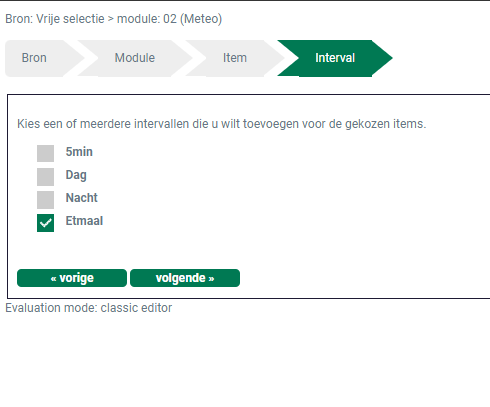Click 'module: 02 (Meteo)' breadcrumb text

pyautogui.click(x=169, y=19)
